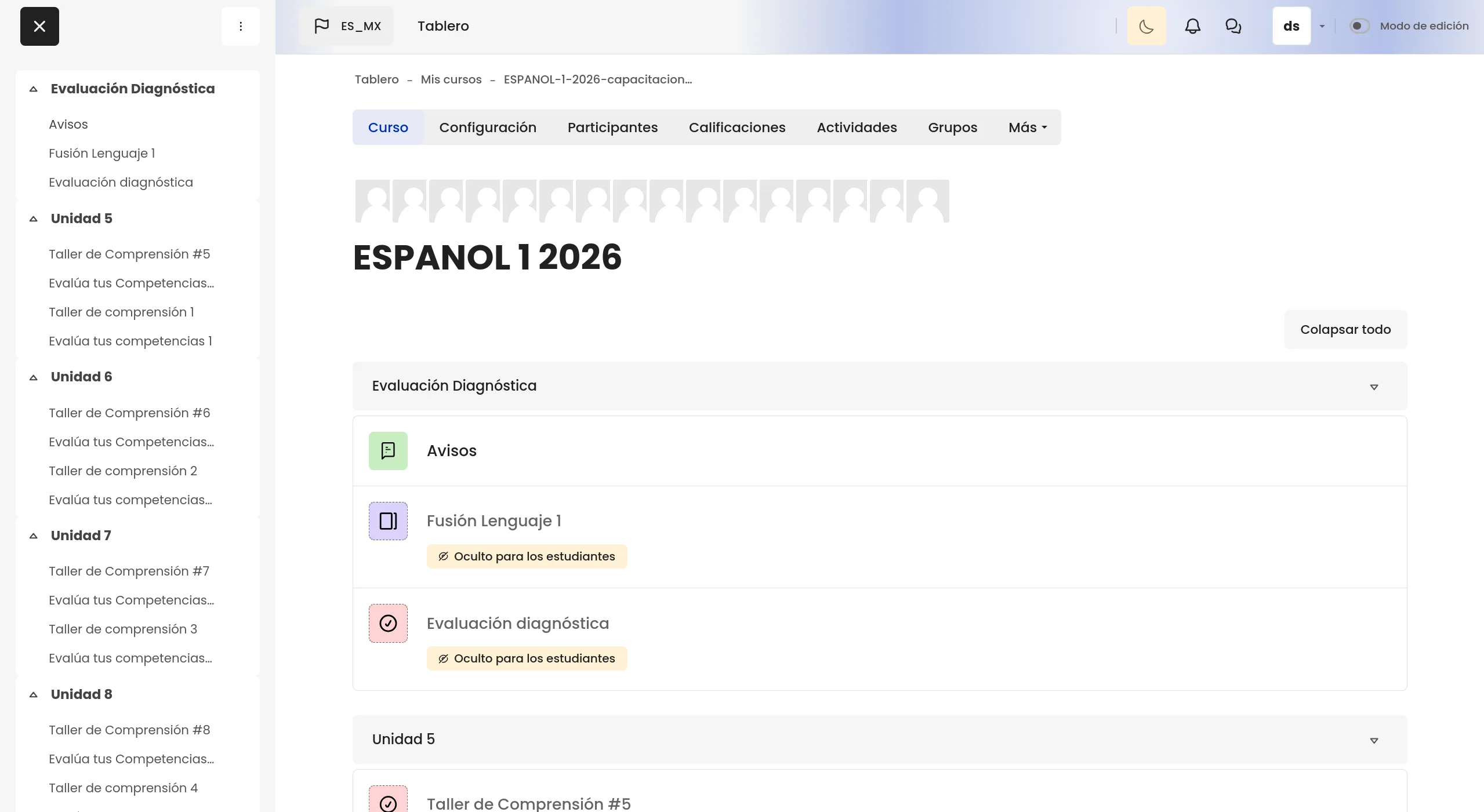Click the hidden badge under Fusión Lenguaje 1

point(527,556)
